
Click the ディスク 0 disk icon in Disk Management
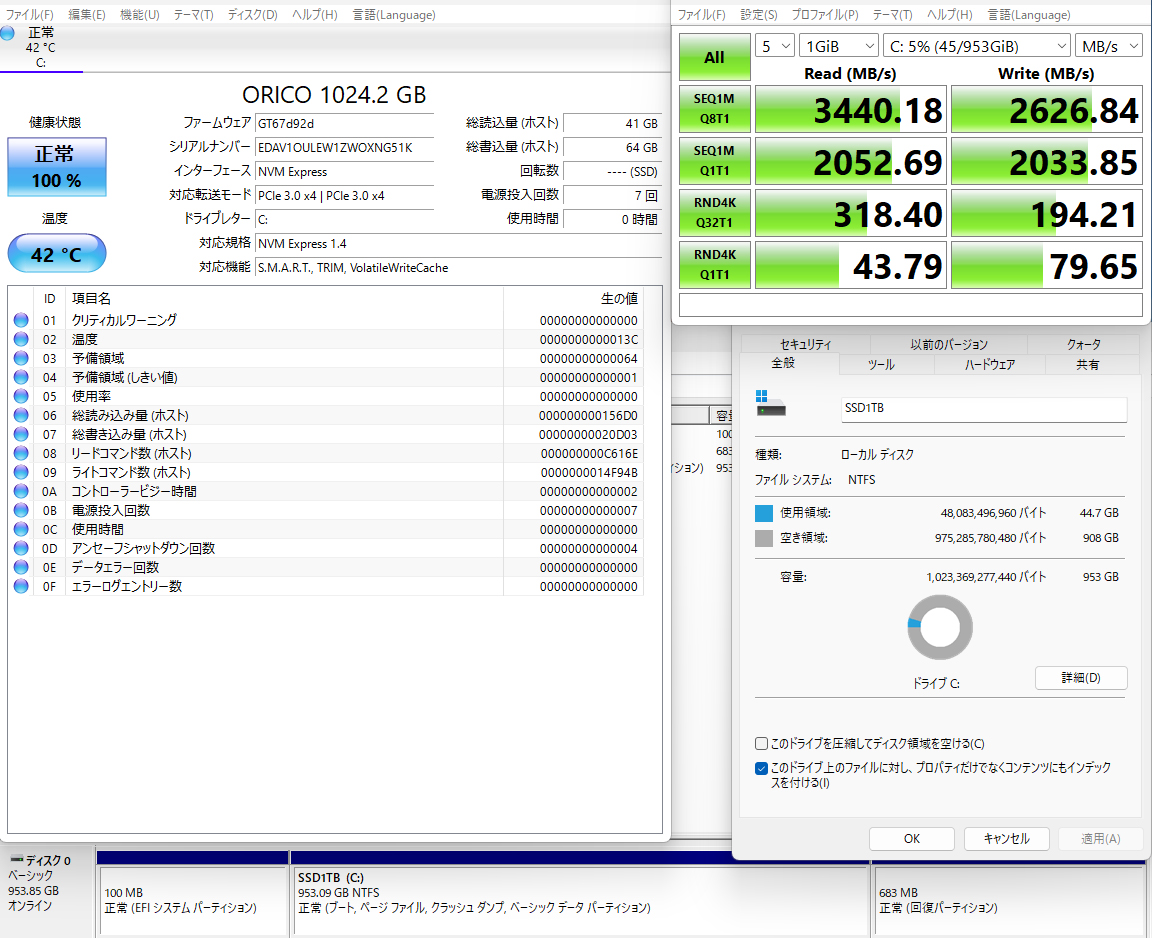tap(16, 860)
